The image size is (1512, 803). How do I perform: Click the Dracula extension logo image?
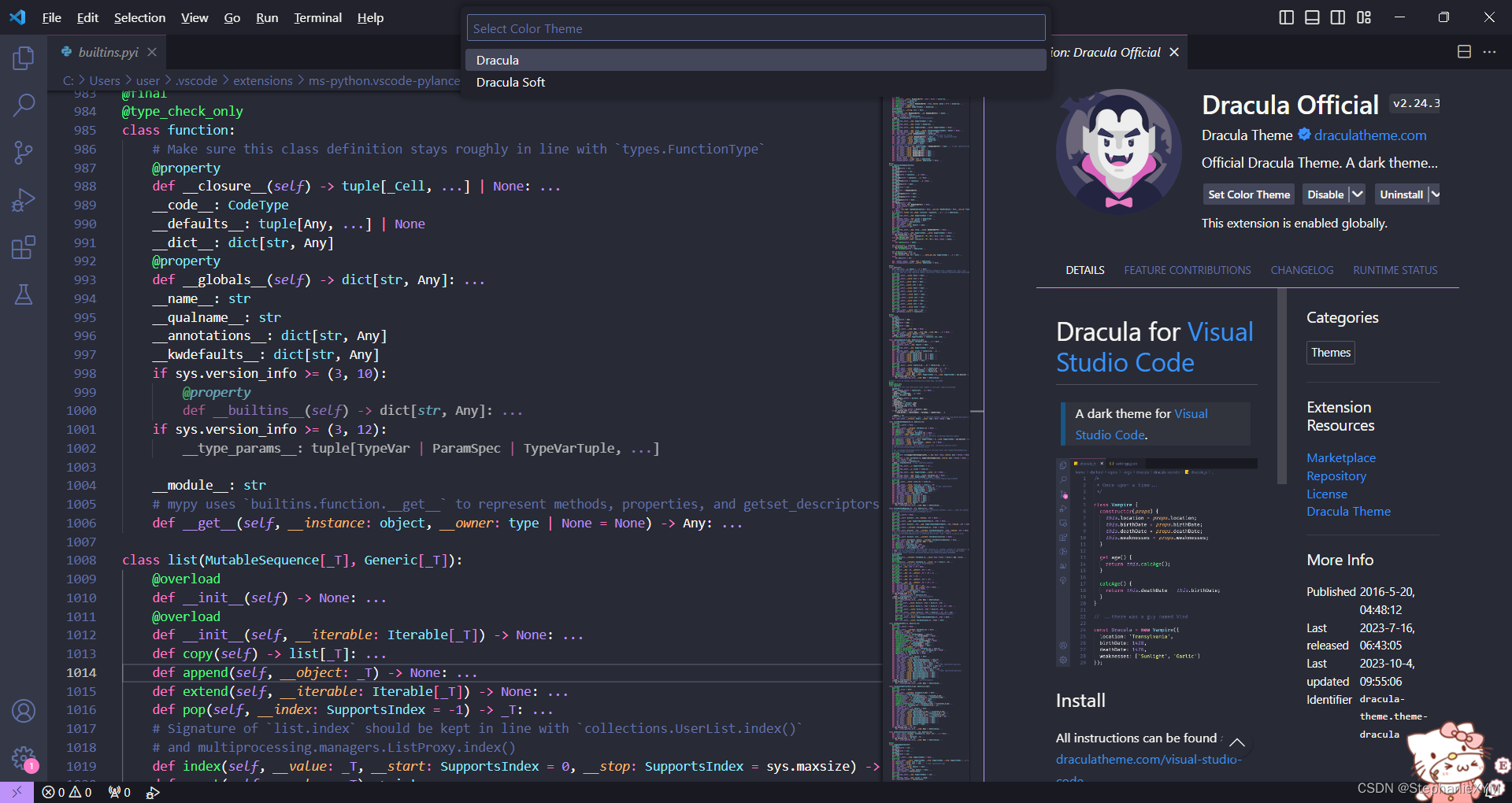click(1118, 150)
